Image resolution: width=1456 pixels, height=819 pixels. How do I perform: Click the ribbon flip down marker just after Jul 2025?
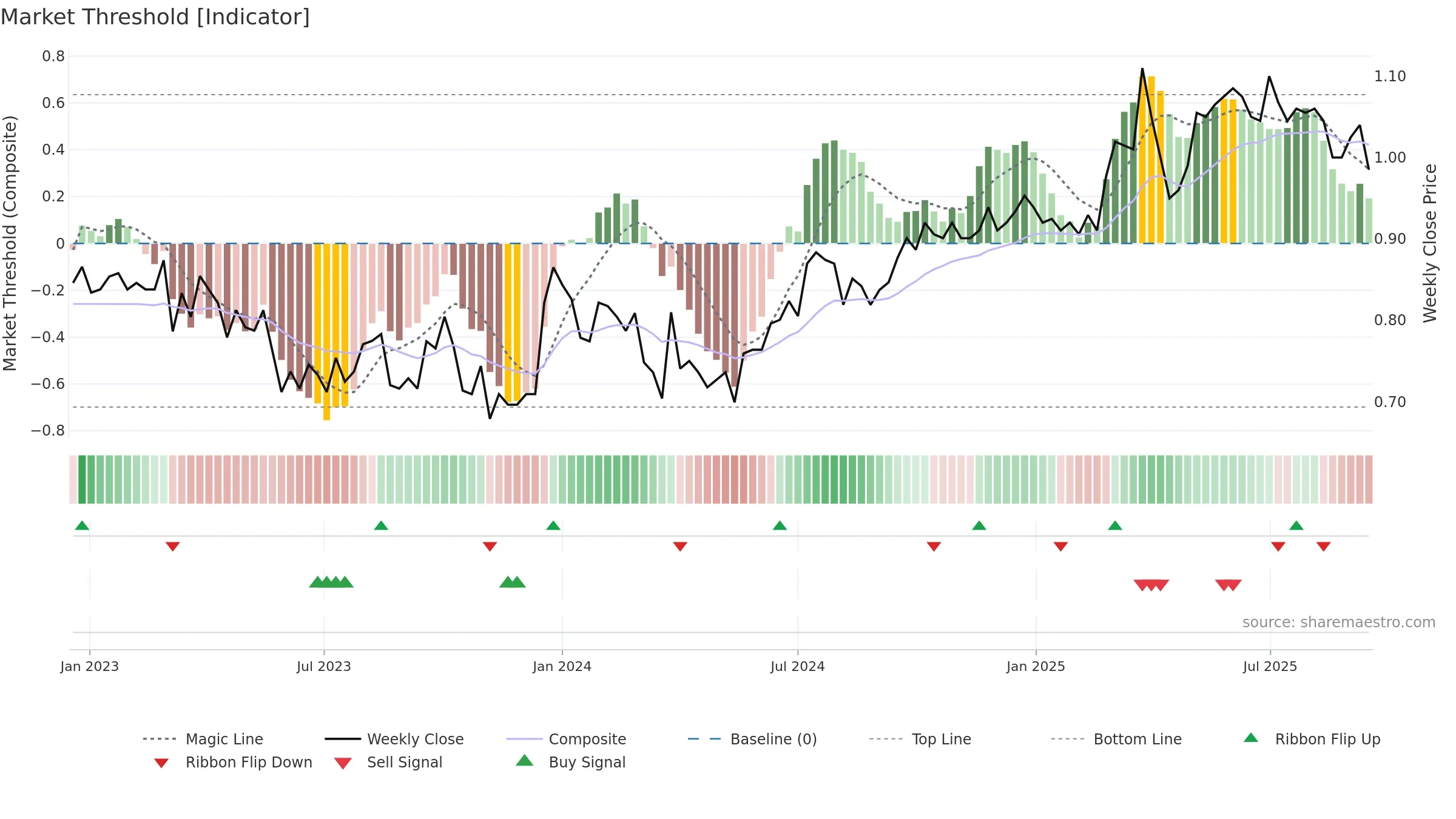coord(1278,547)
